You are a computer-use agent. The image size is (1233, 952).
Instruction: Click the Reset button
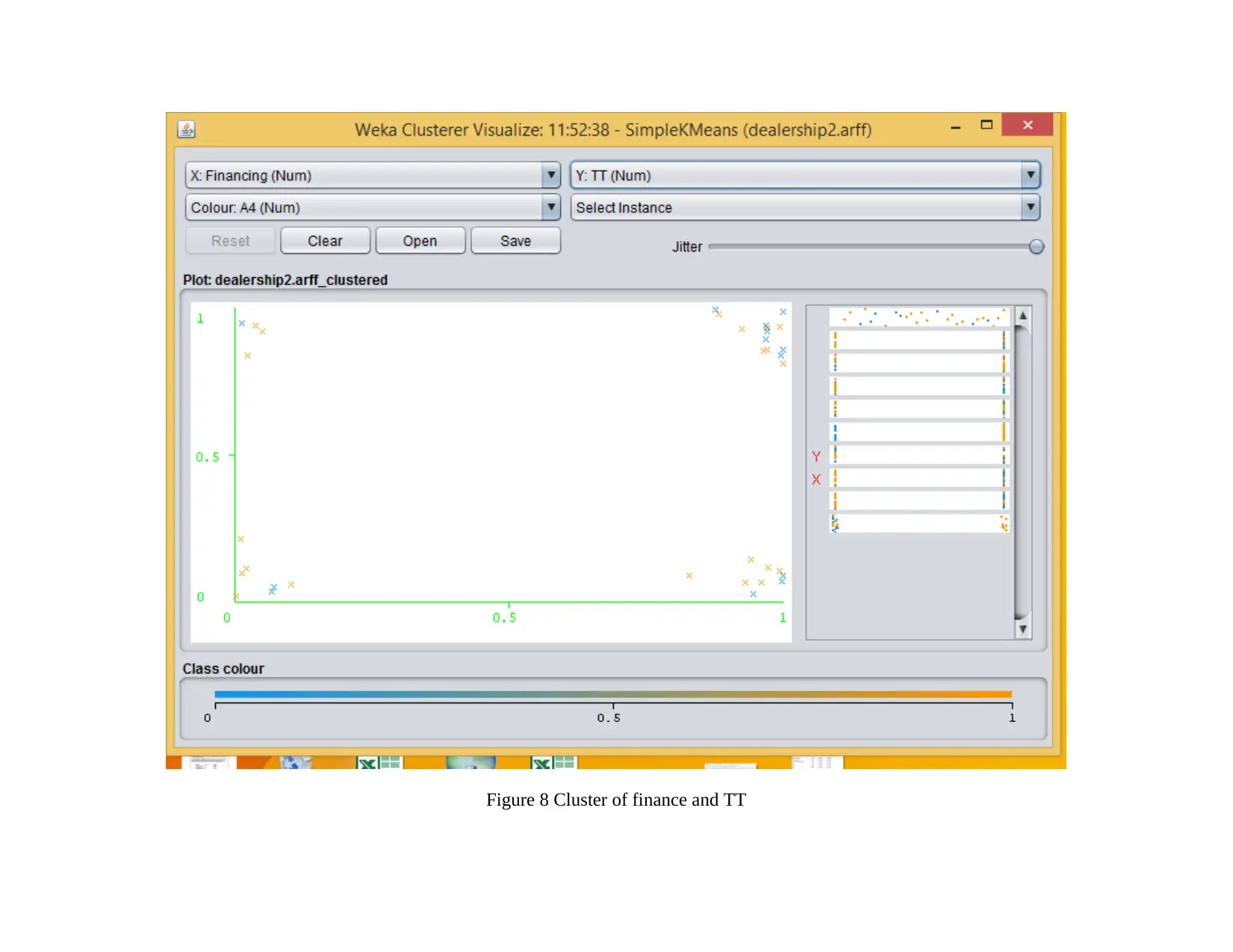pyautogui.click(x=231, y=241)
